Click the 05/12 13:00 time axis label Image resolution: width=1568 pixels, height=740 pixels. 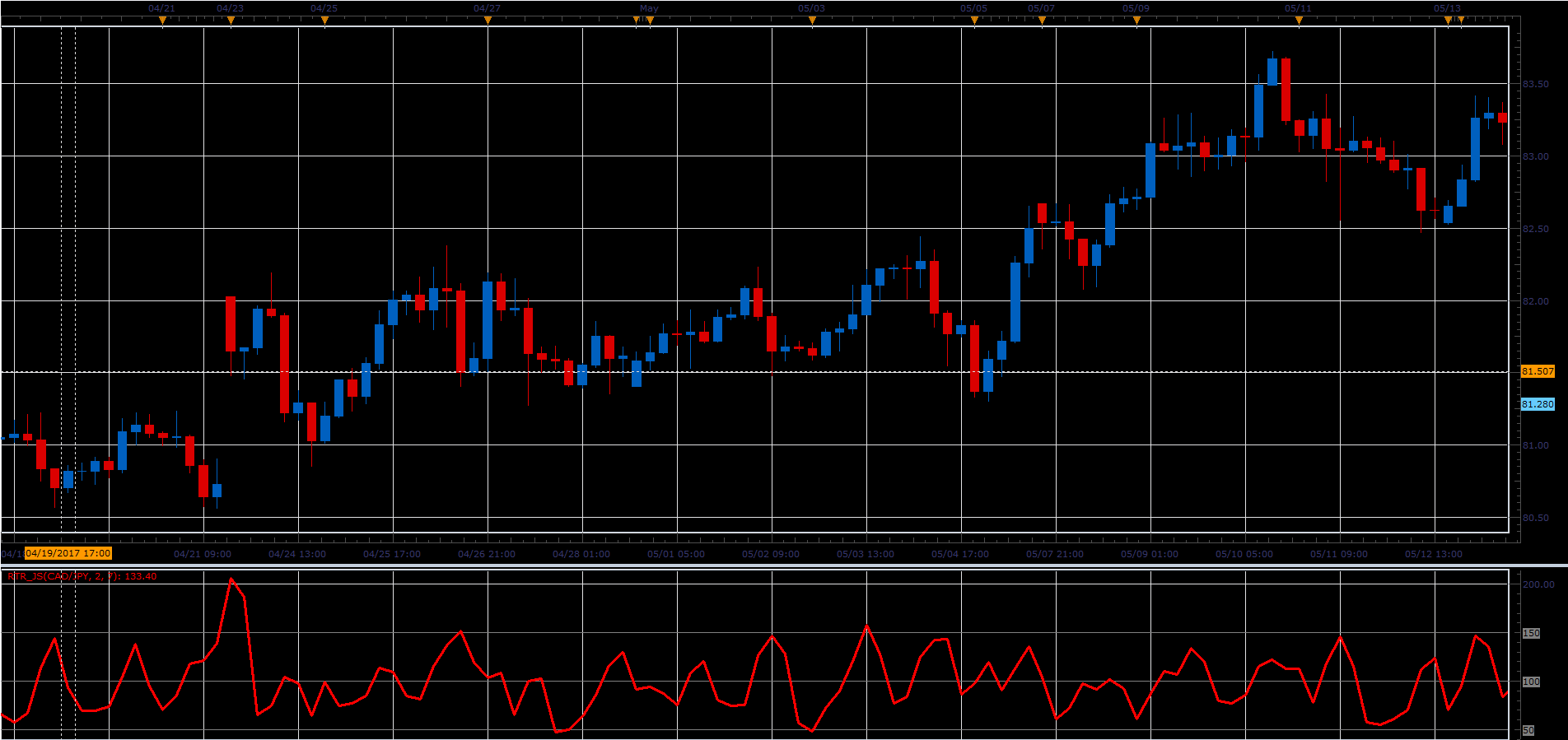pyautogui.click(x=1434, y=554)
